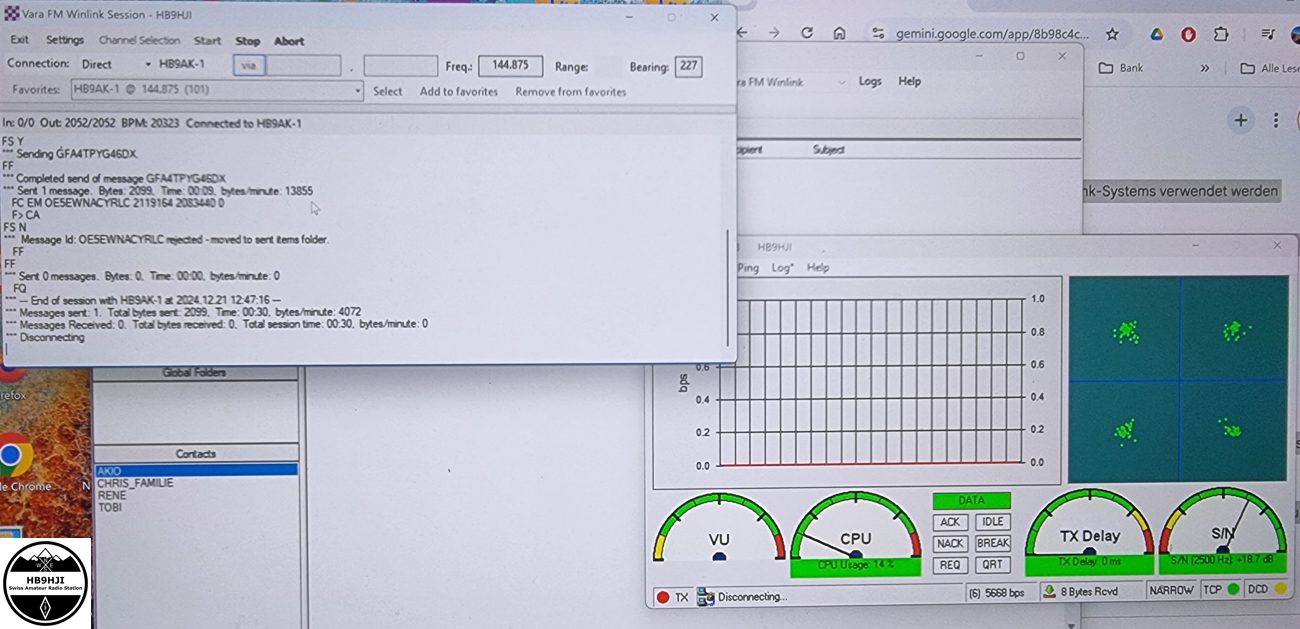
Task: Open the Settings menu in session window
Action: click(x=65, y=41)
